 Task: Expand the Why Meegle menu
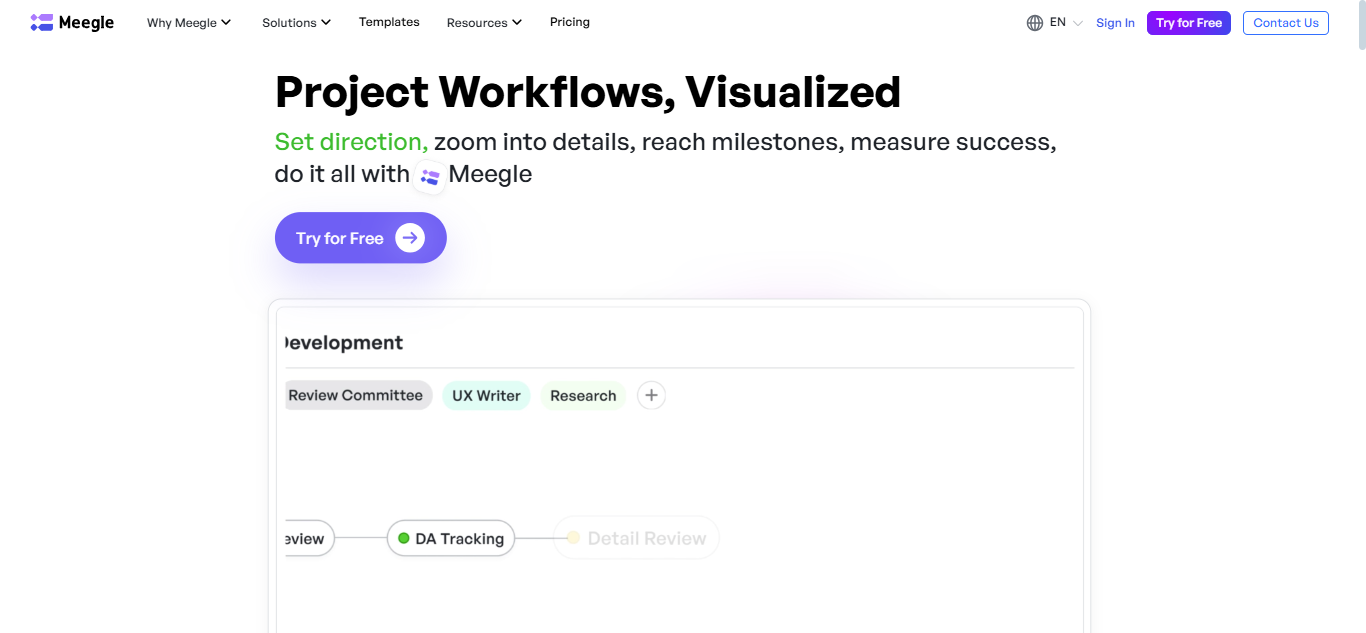189,22
